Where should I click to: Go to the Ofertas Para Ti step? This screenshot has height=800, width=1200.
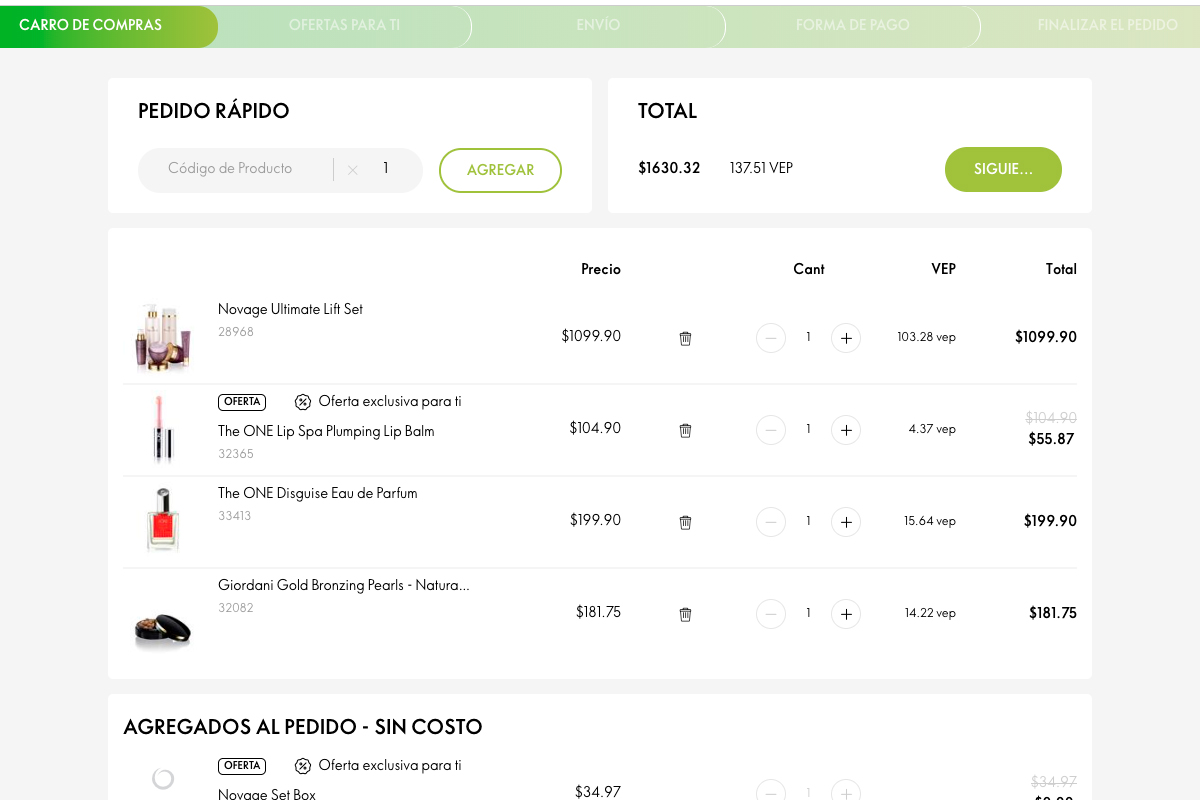pyautogui.click(x=344, y=26)
